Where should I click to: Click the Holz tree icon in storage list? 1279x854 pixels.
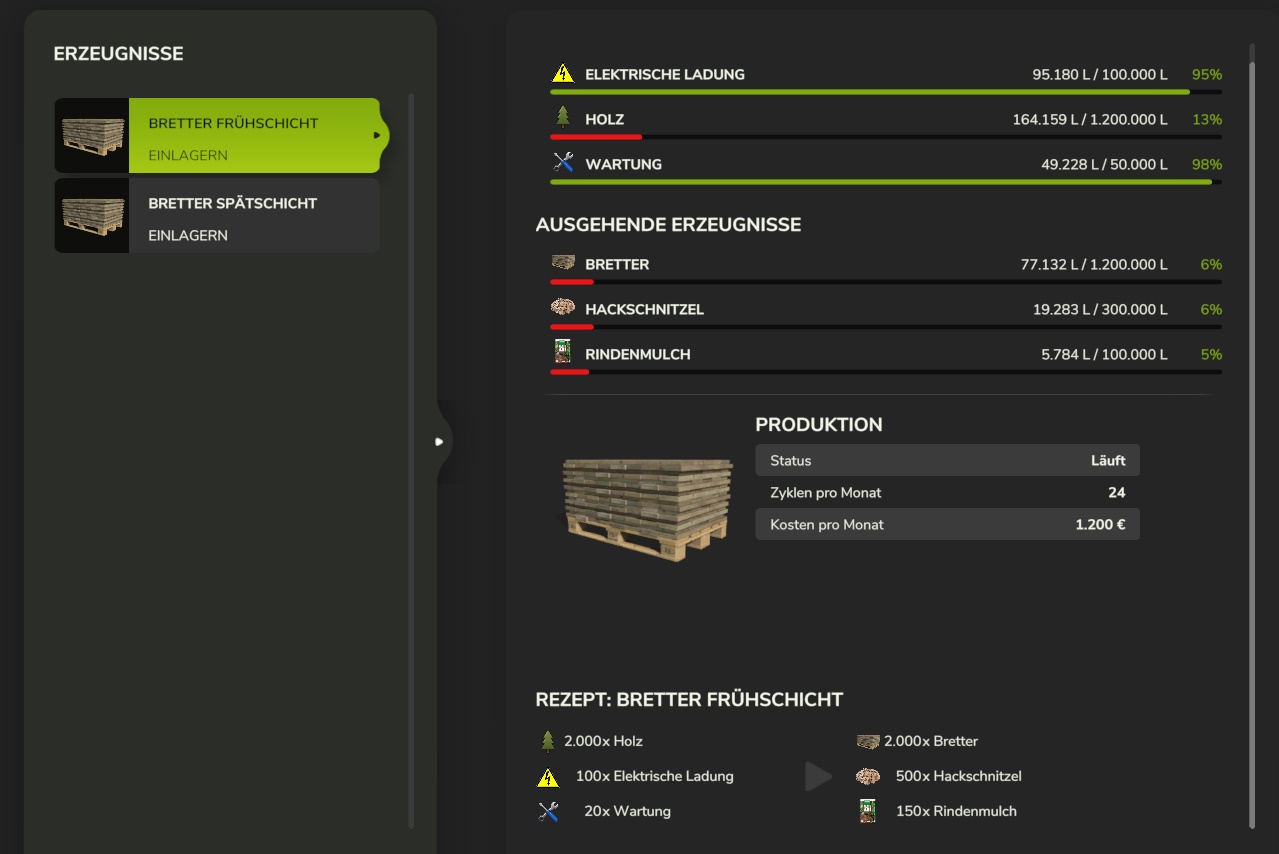tap(563, 118)
